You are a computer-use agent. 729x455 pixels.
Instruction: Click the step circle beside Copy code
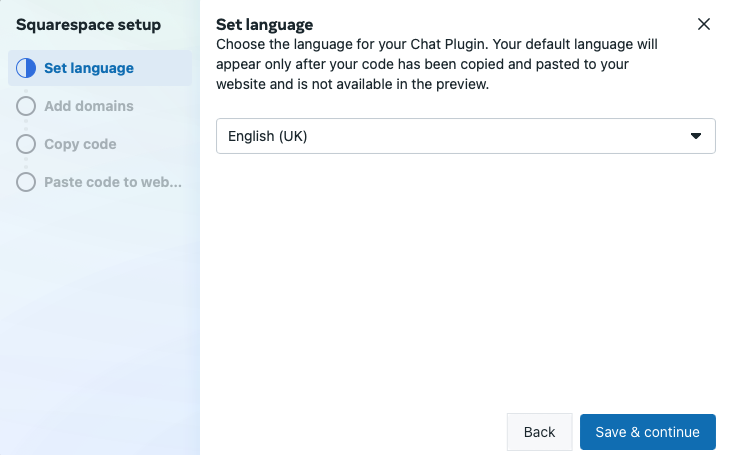tap(26, 144)
